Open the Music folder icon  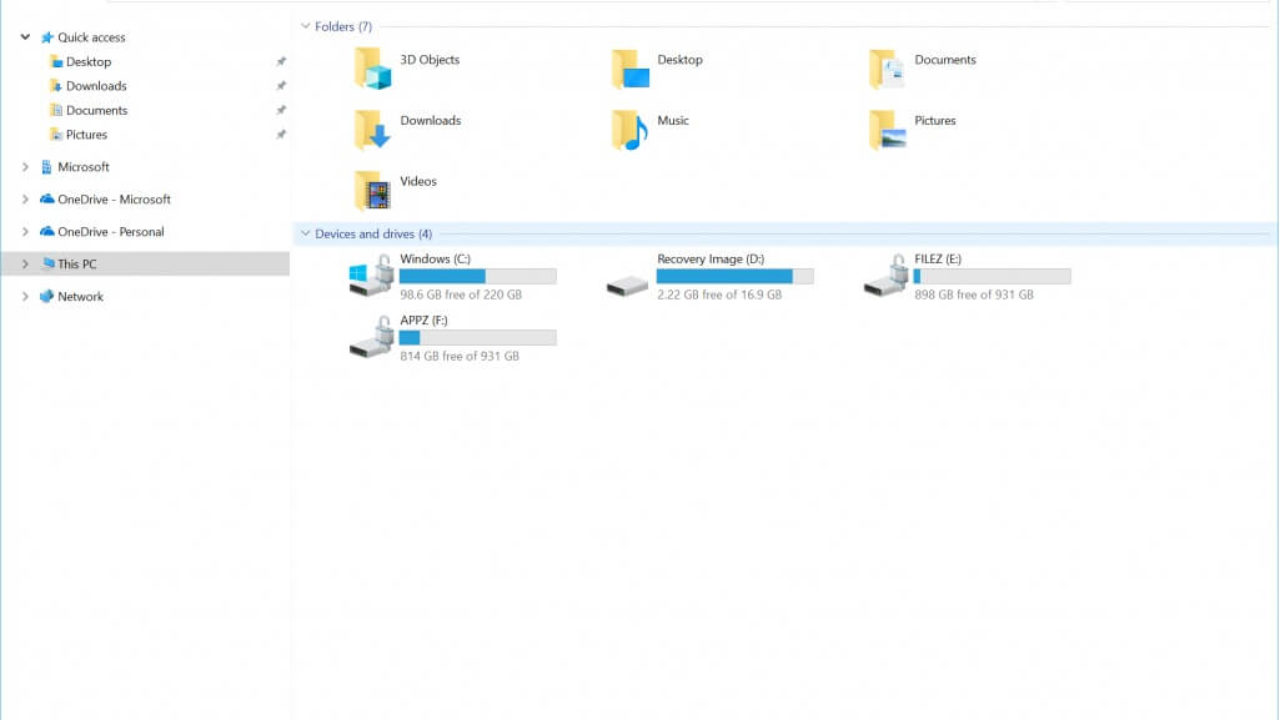click(x=630, y=130)
